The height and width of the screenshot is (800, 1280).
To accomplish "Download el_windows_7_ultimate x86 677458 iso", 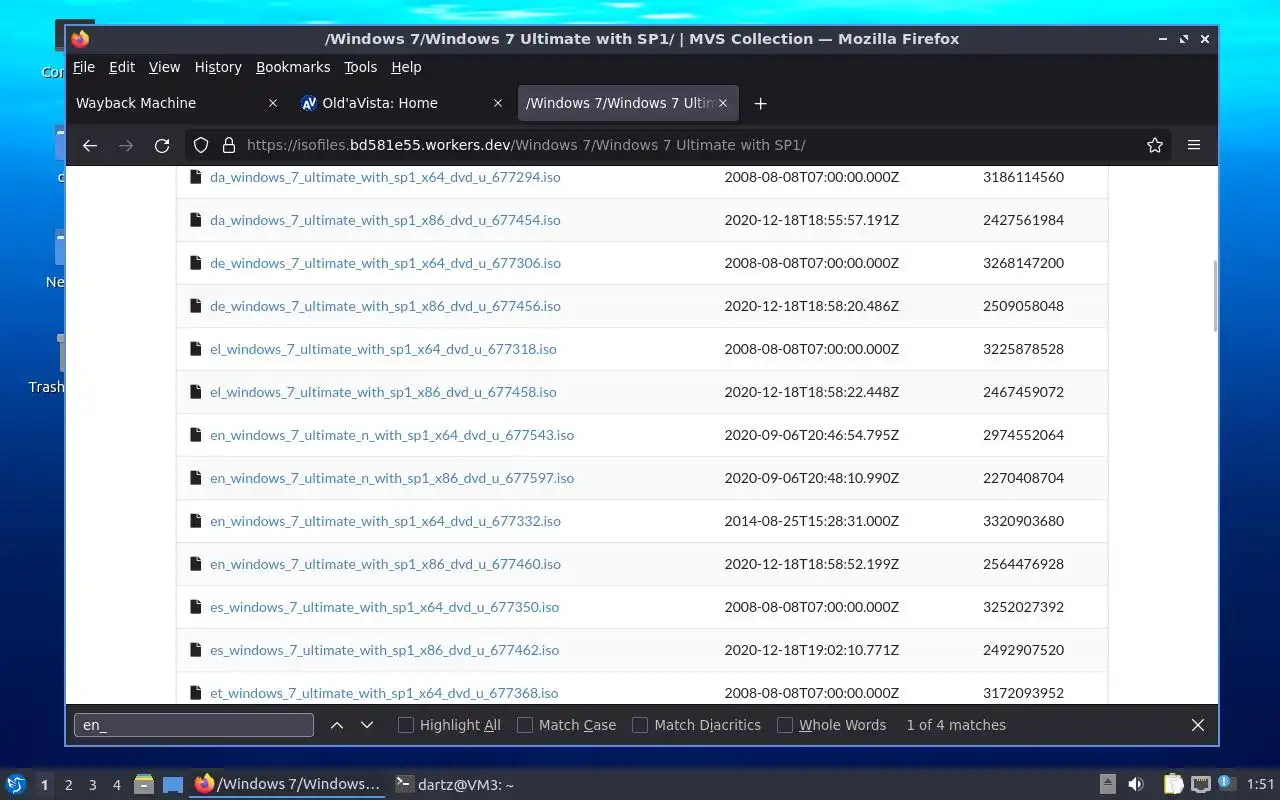I will pyautogui.click(x=383, y=392).
